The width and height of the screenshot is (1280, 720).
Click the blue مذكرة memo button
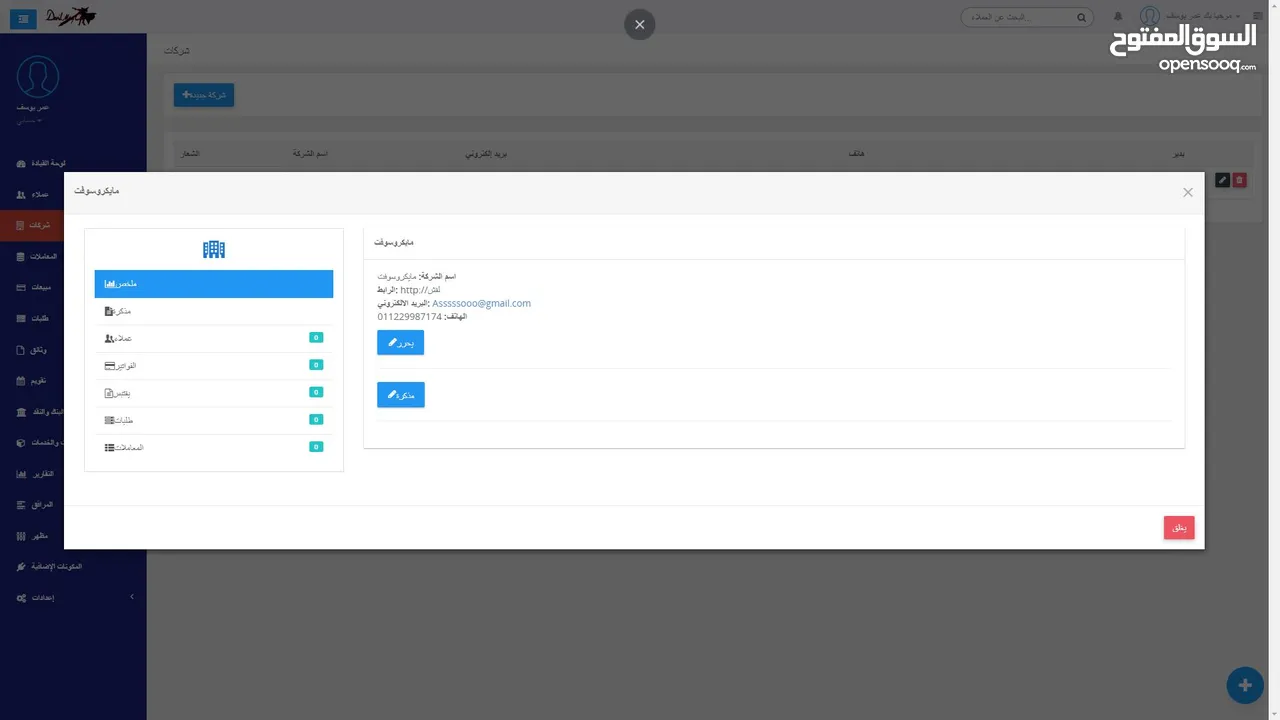point(401,395)
